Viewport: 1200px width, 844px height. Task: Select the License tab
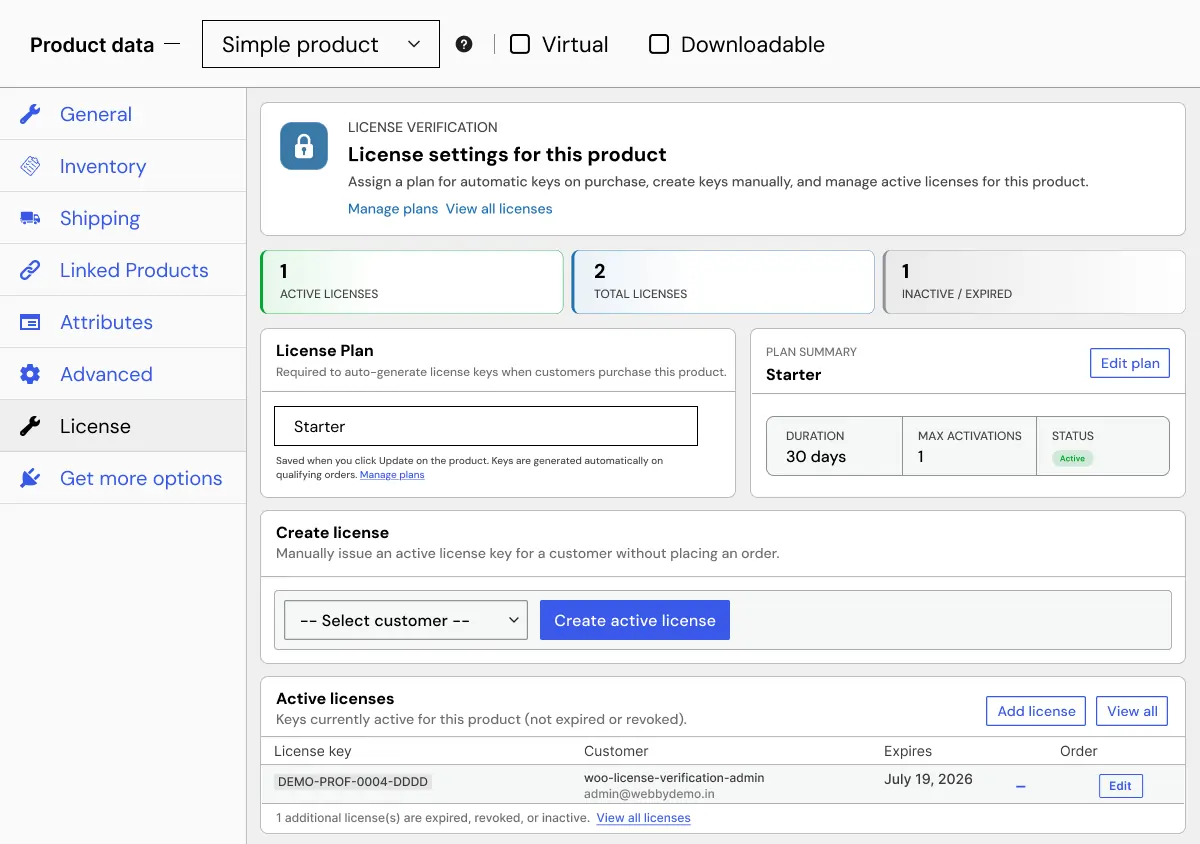[x=123, y=426]
